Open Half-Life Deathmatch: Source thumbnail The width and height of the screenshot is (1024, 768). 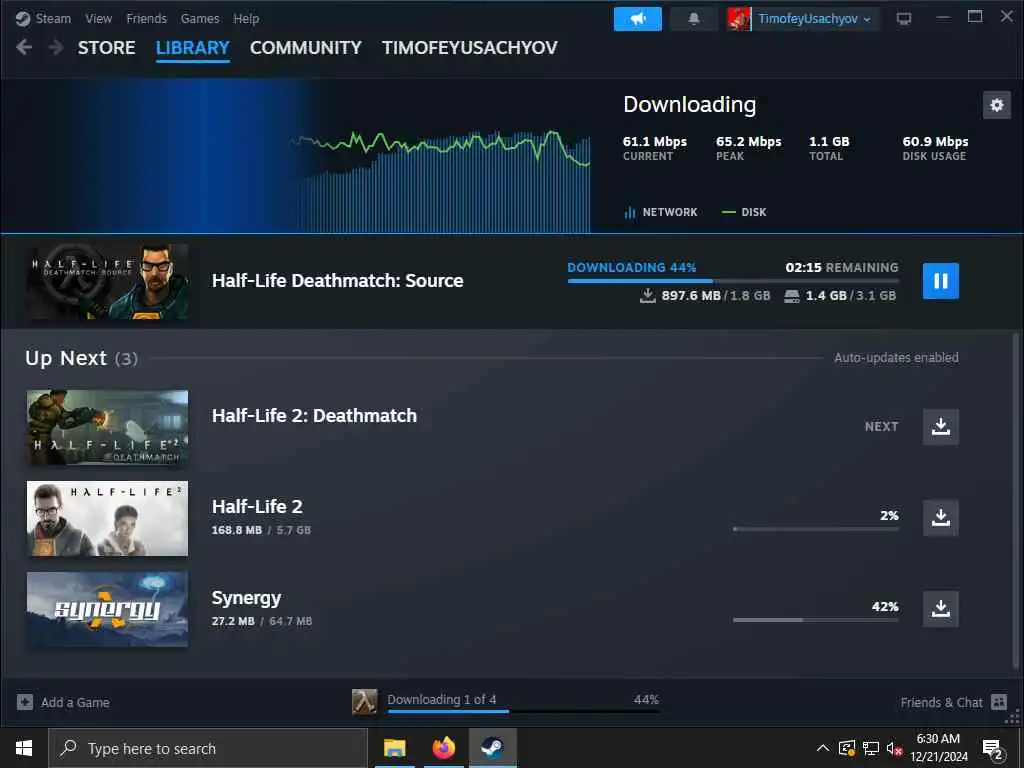tap(107, 281)
